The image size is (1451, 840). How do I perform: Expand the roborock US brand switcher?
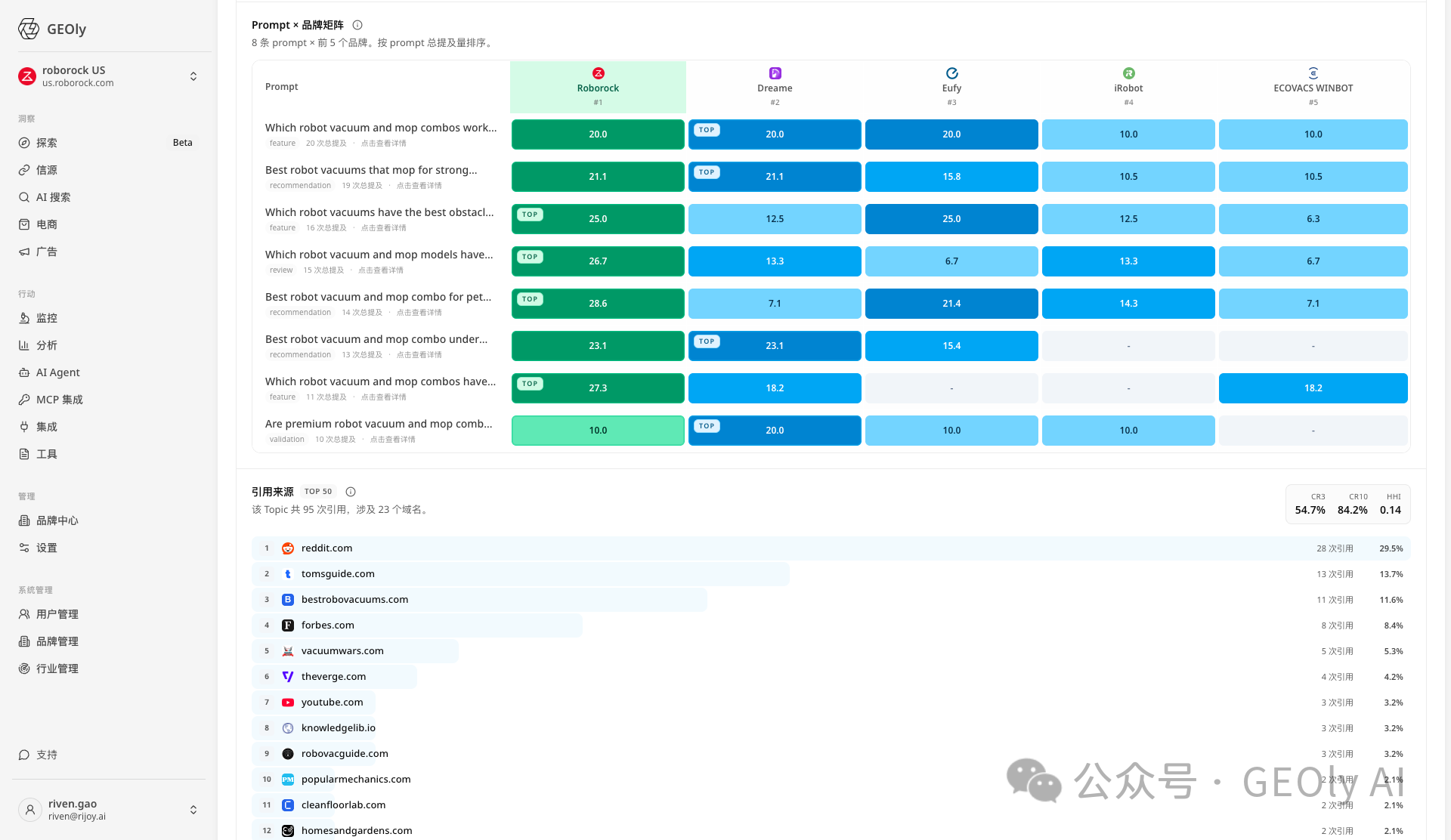[193, 76]
